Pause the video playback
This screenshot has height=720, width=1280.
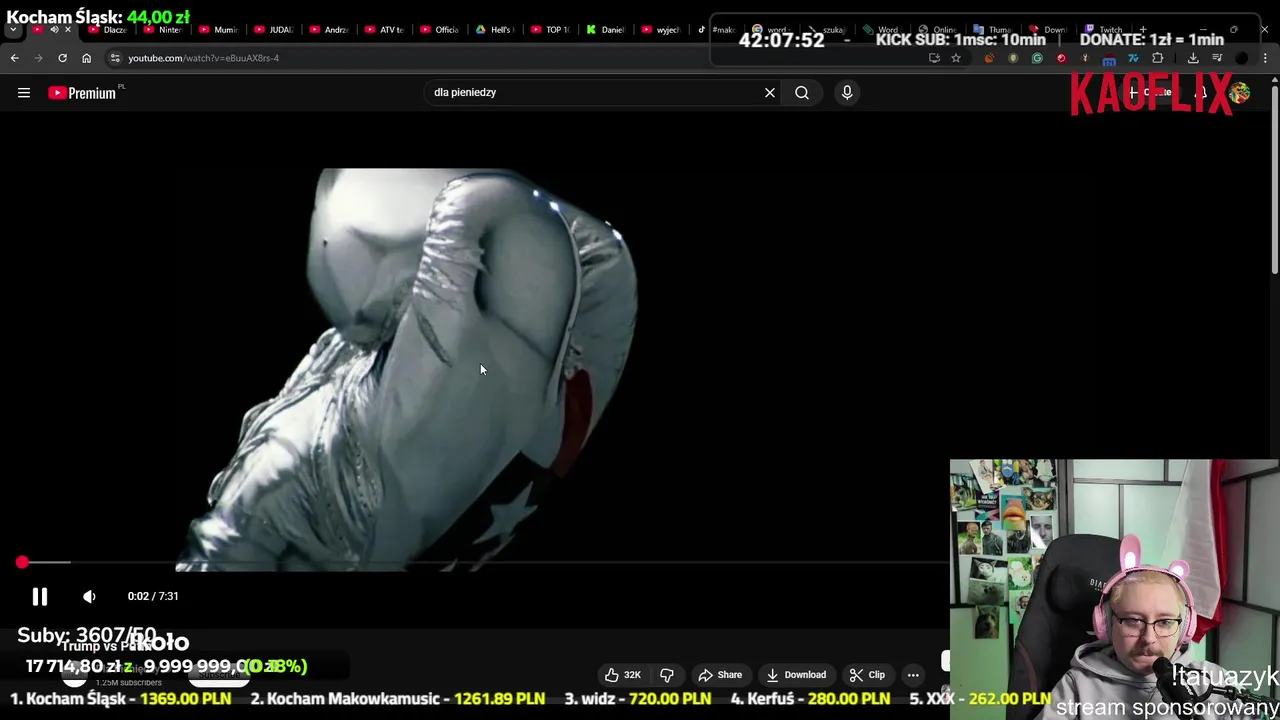(39, 597)
